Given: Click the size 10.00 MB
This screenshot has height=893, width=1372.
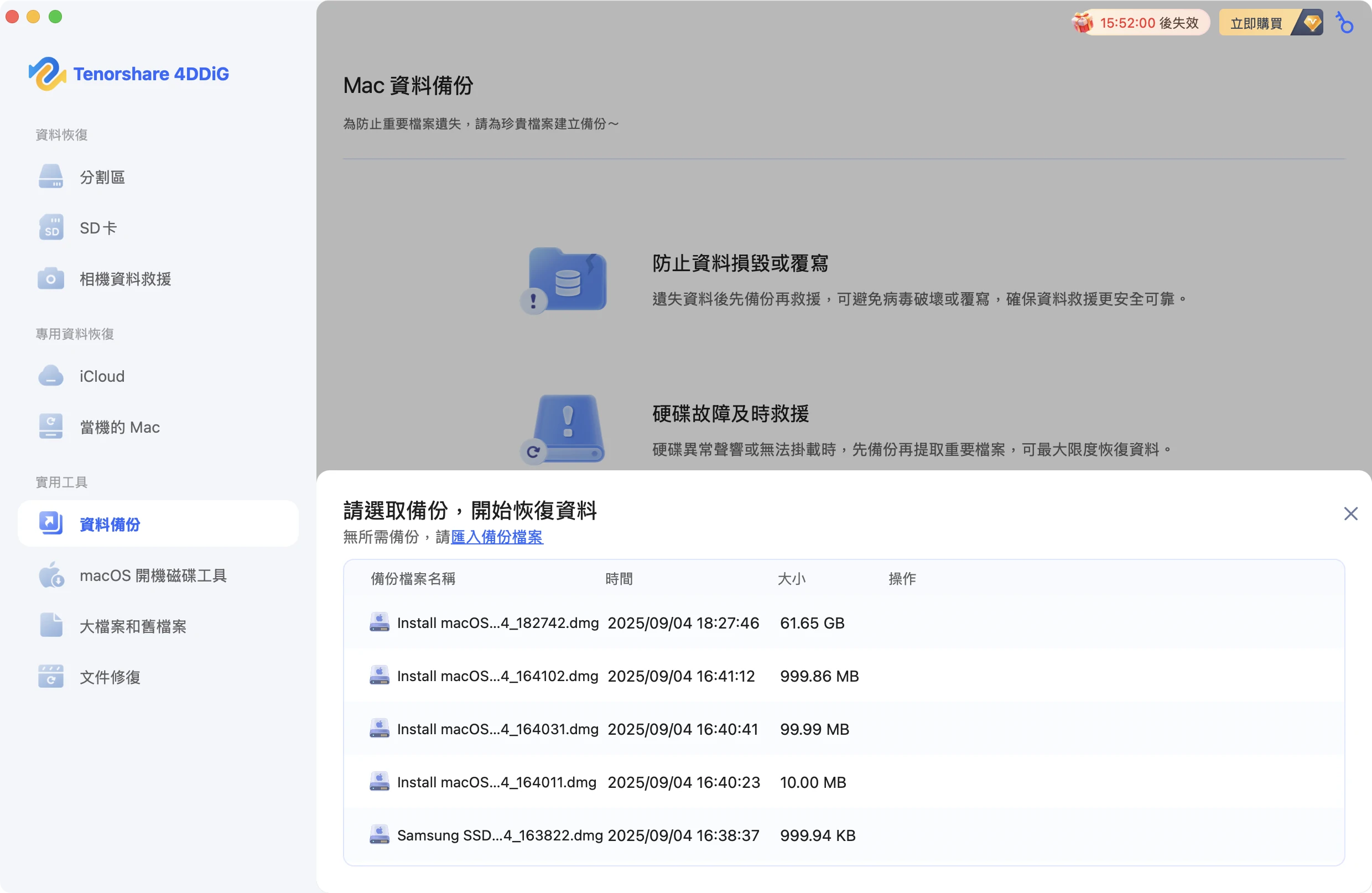Looking at the screenshot, I should tap(813, 782).
